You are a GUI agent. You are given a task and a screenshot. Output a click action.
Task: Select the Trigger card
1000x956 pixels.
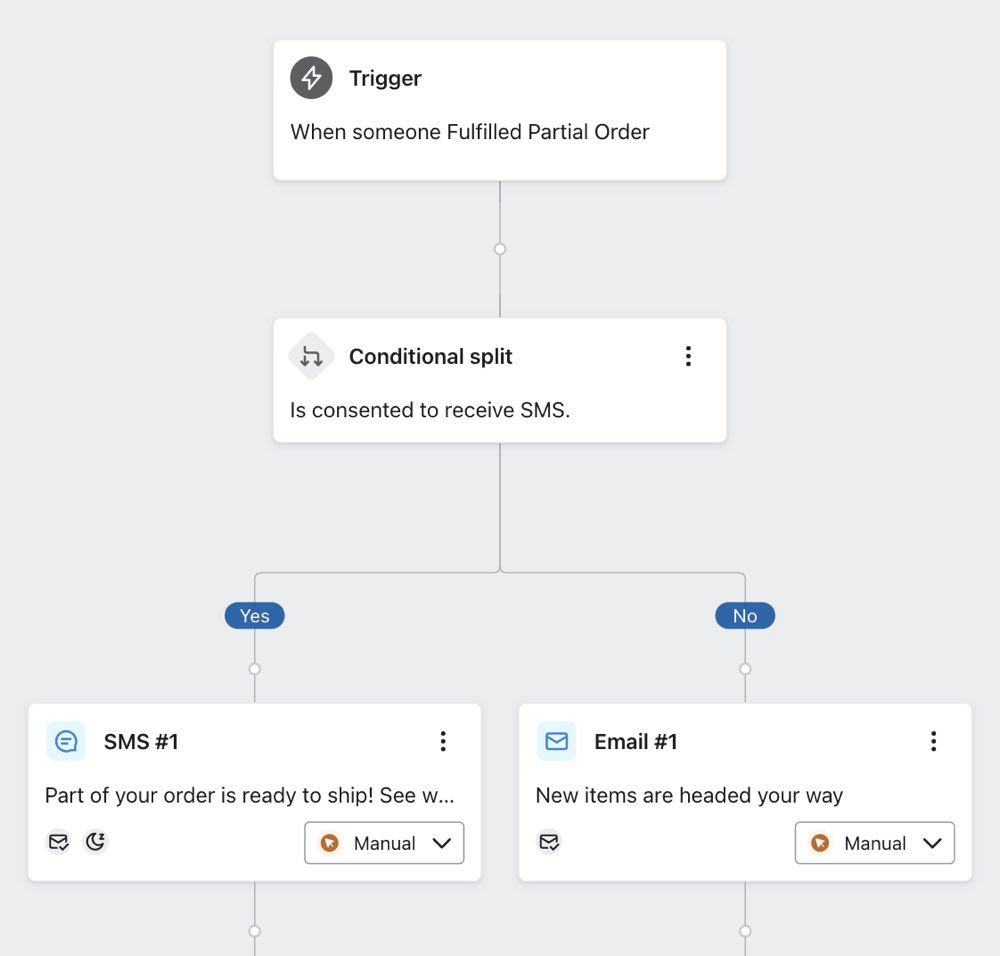[x=499, y=110]
